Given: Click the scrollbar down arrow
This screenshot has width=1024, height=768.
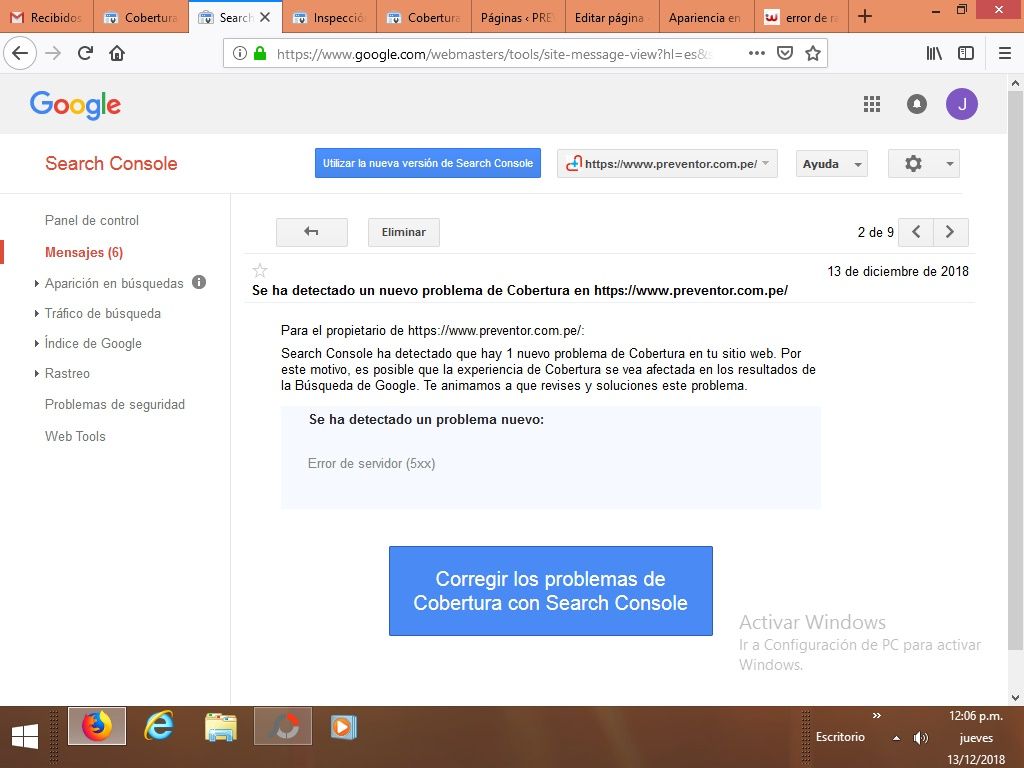Looking at the screenshot, I should click(x=1015, y=697).
